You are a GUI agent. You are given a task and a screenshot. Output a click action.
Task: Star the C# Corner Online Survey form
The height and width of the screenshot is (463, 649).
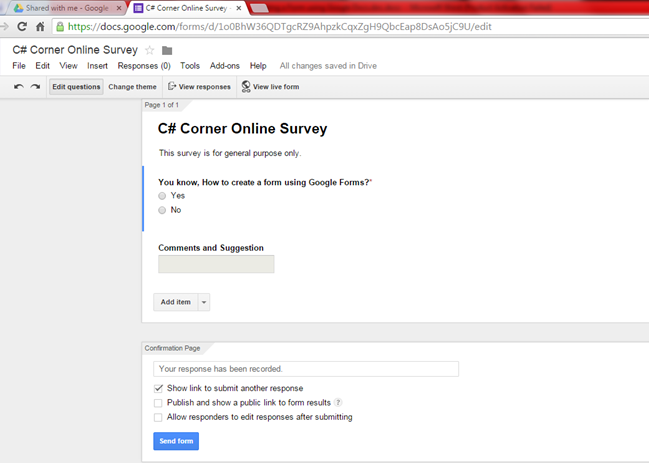click(x=149, y=50)
